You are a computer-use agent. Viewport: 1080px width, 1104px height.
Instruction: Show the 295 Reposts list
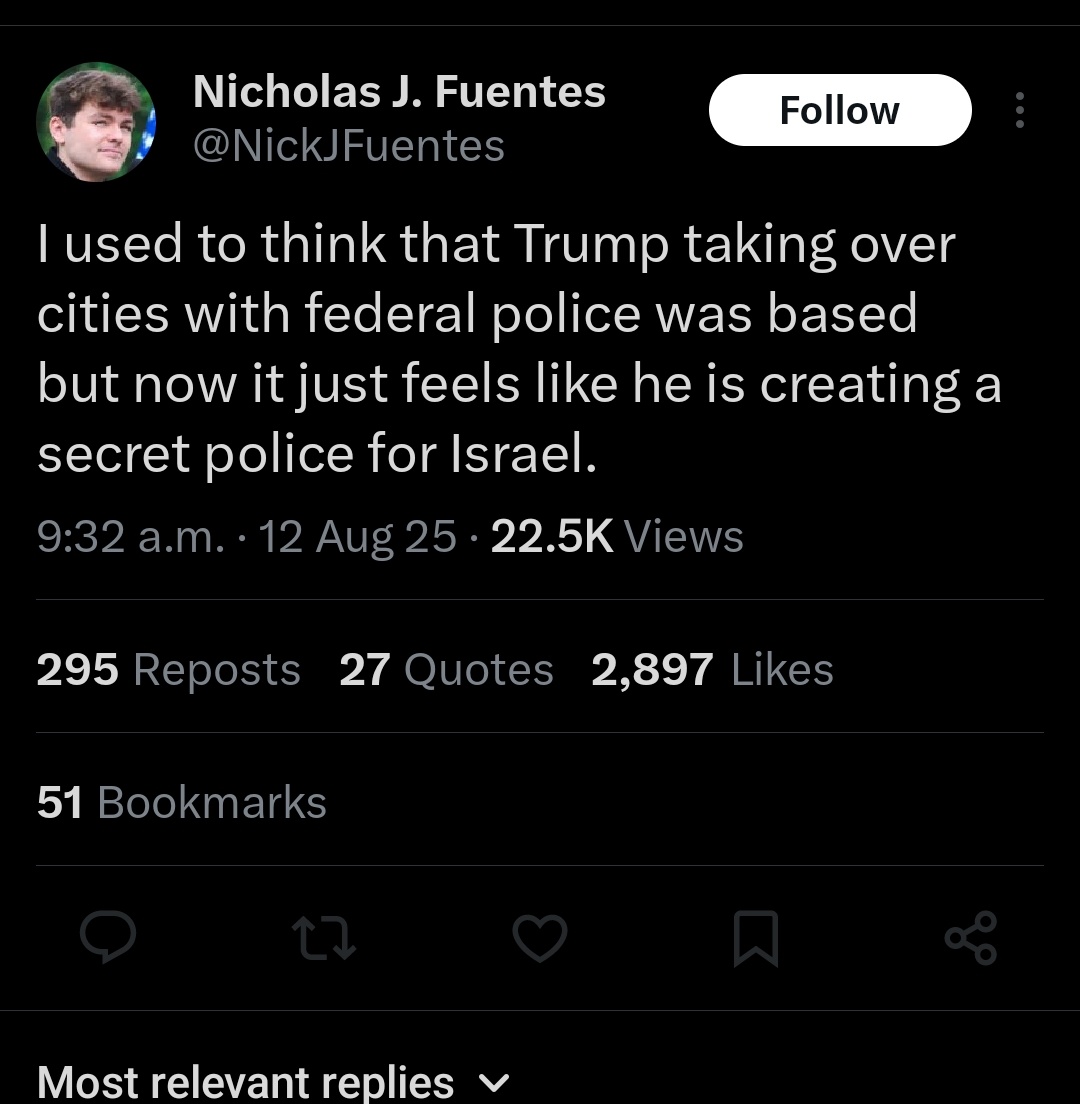coord(168,669)
